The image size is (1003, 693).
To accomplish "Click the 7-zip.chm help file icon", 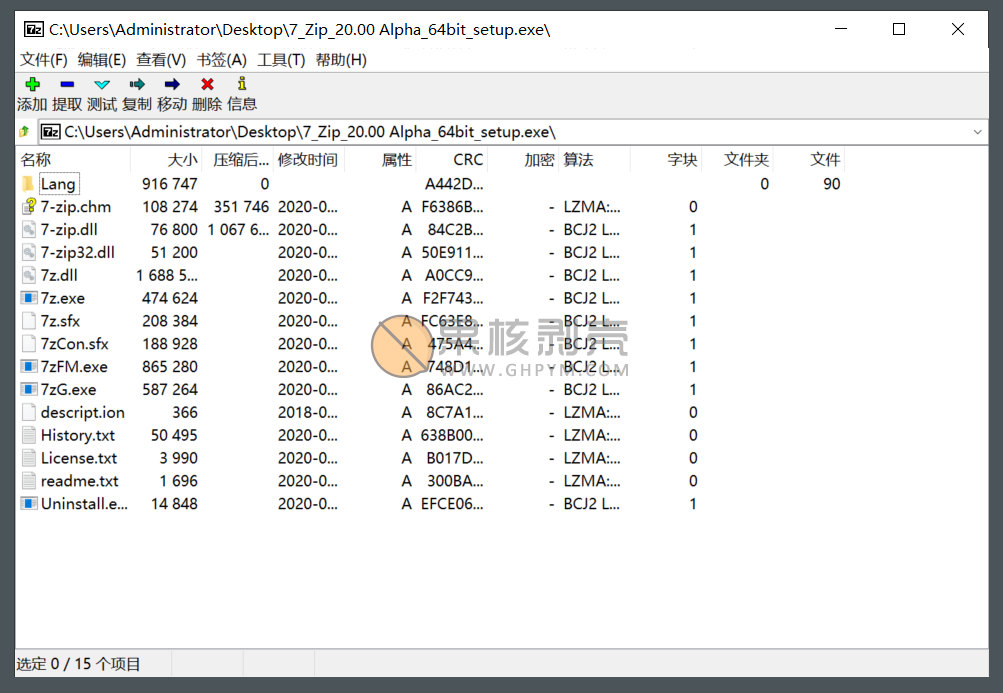I will [28, 207].
